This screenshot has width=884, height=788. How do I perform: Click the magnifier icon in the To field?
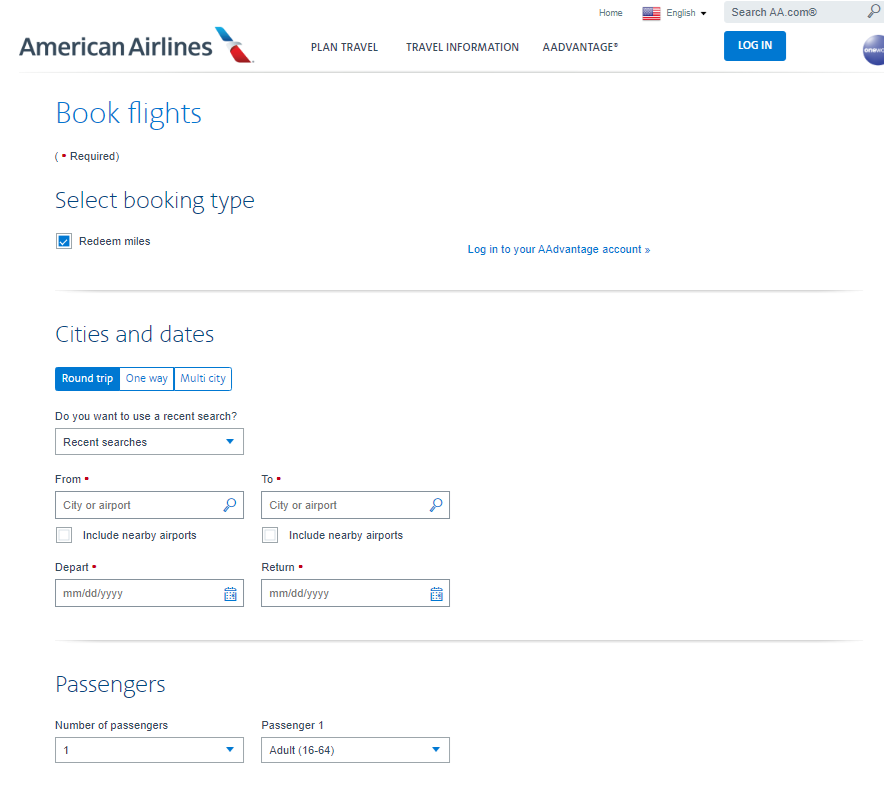point(436,505)
